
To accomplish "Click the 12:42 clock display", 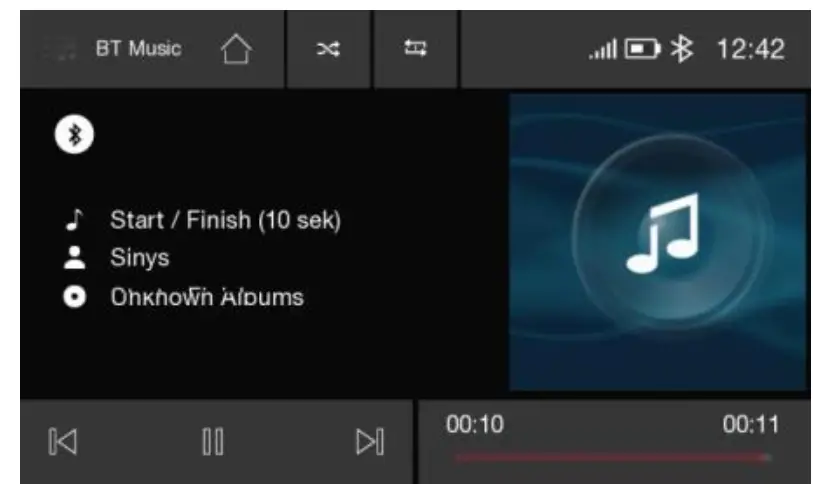I will tap(751, 49).
